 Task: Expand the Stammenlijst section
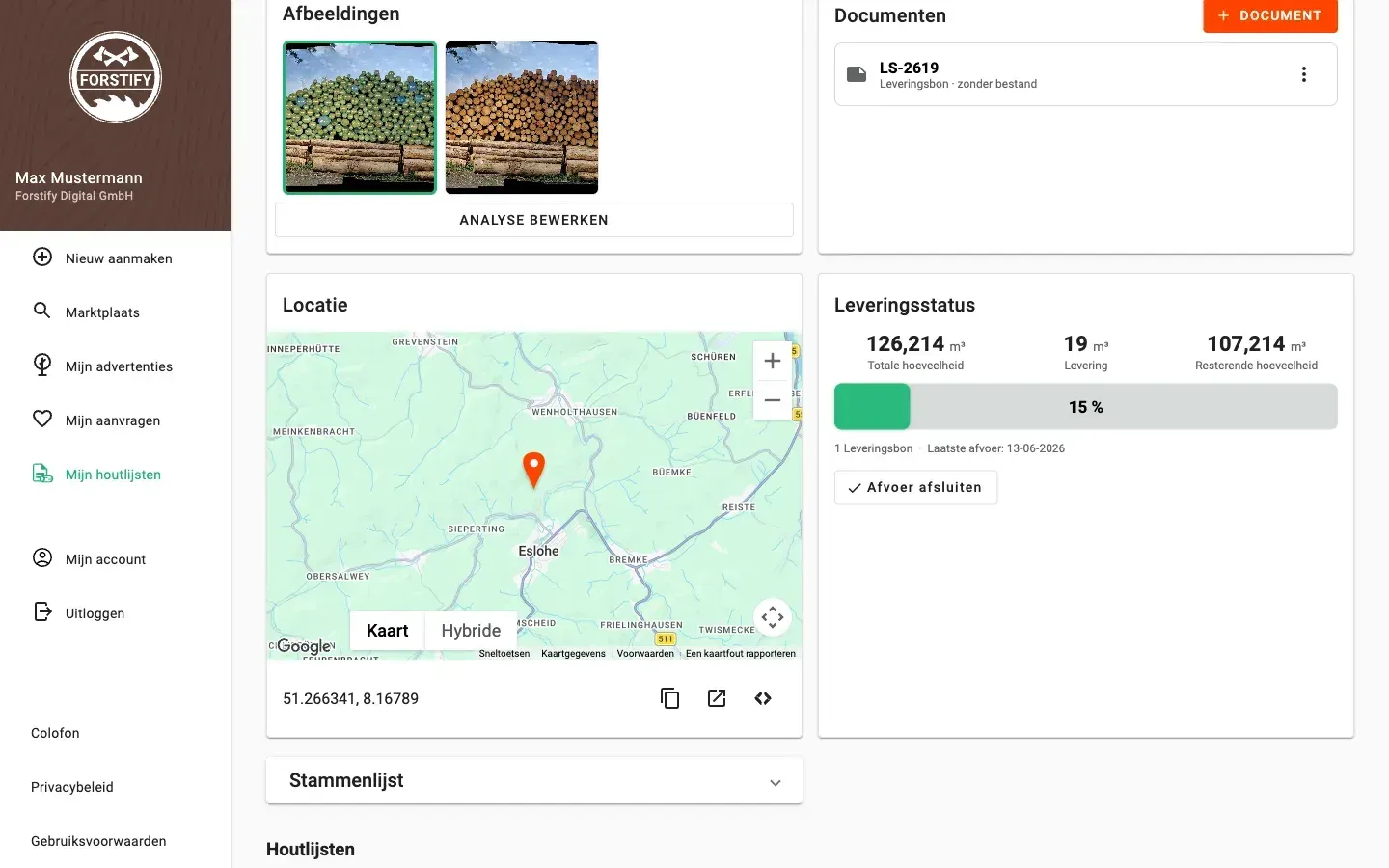534,780
